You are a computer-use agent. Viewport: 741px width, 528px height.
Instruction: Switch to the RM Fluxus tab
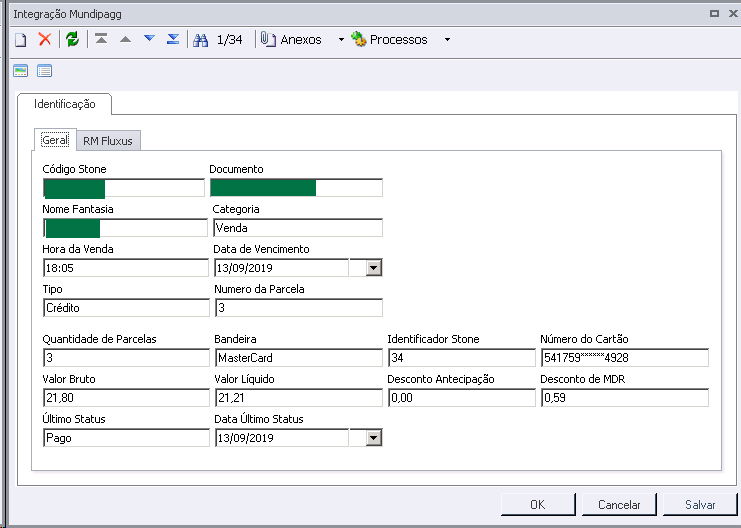(x=108, y=141)
